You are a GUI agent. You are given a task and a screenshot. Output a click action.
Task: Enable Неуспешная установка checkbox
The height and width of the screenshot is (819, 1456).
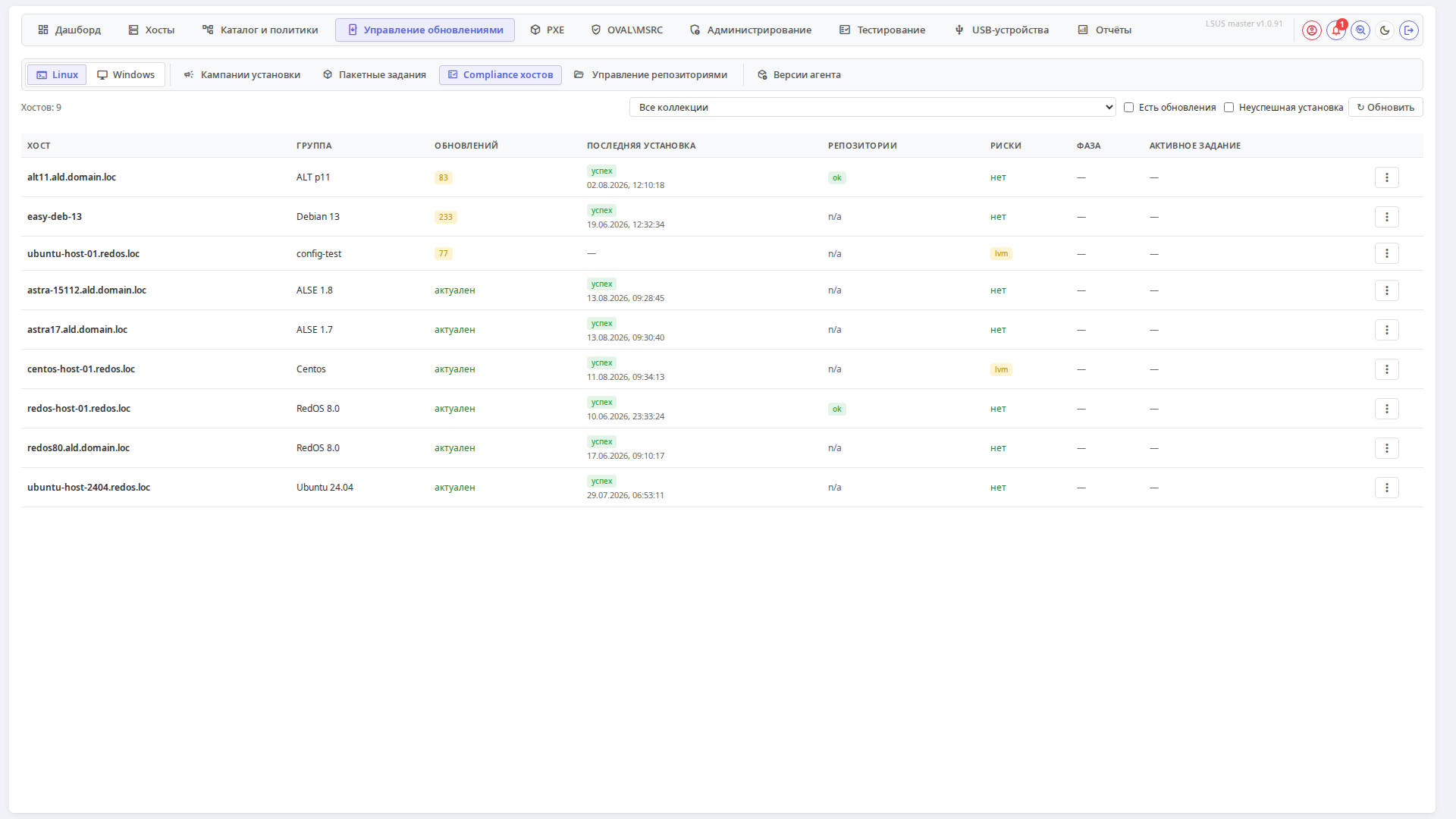(x=1228, y=108)
